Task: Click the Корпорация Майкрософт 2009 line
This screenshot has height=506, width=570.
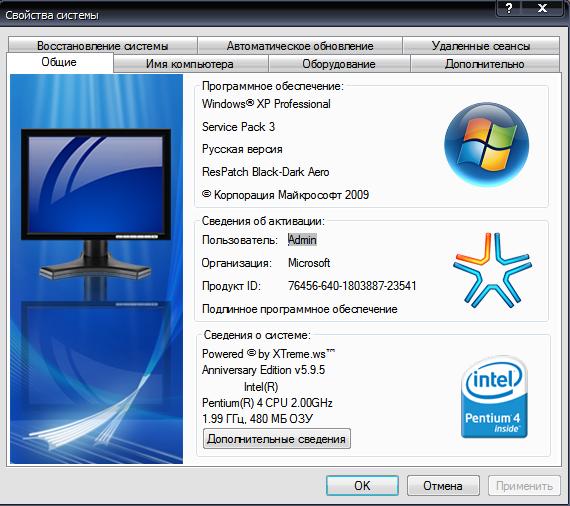Action: (285, 195)
